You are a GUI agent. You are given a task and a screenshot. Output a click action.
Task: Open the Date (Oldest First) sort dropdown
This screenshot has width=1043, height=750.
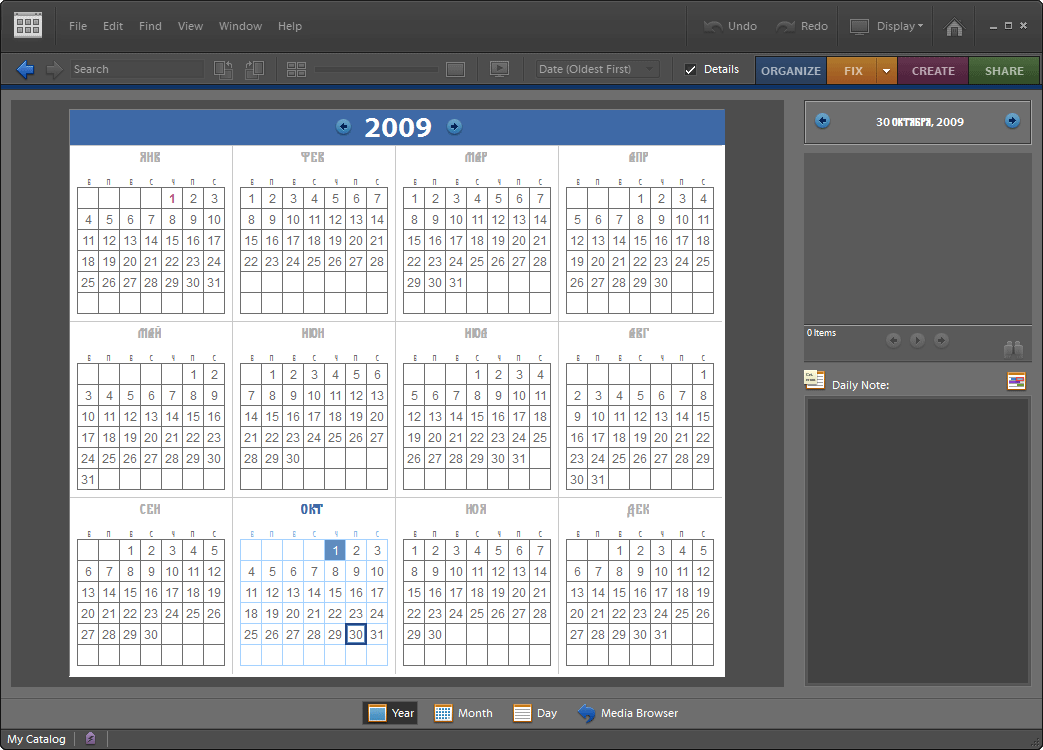click(597, 69)
